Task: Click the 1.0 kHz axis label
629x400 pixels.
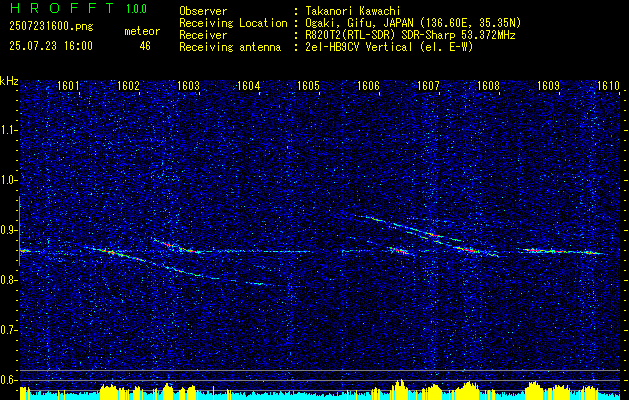Action: coord(9,181)
